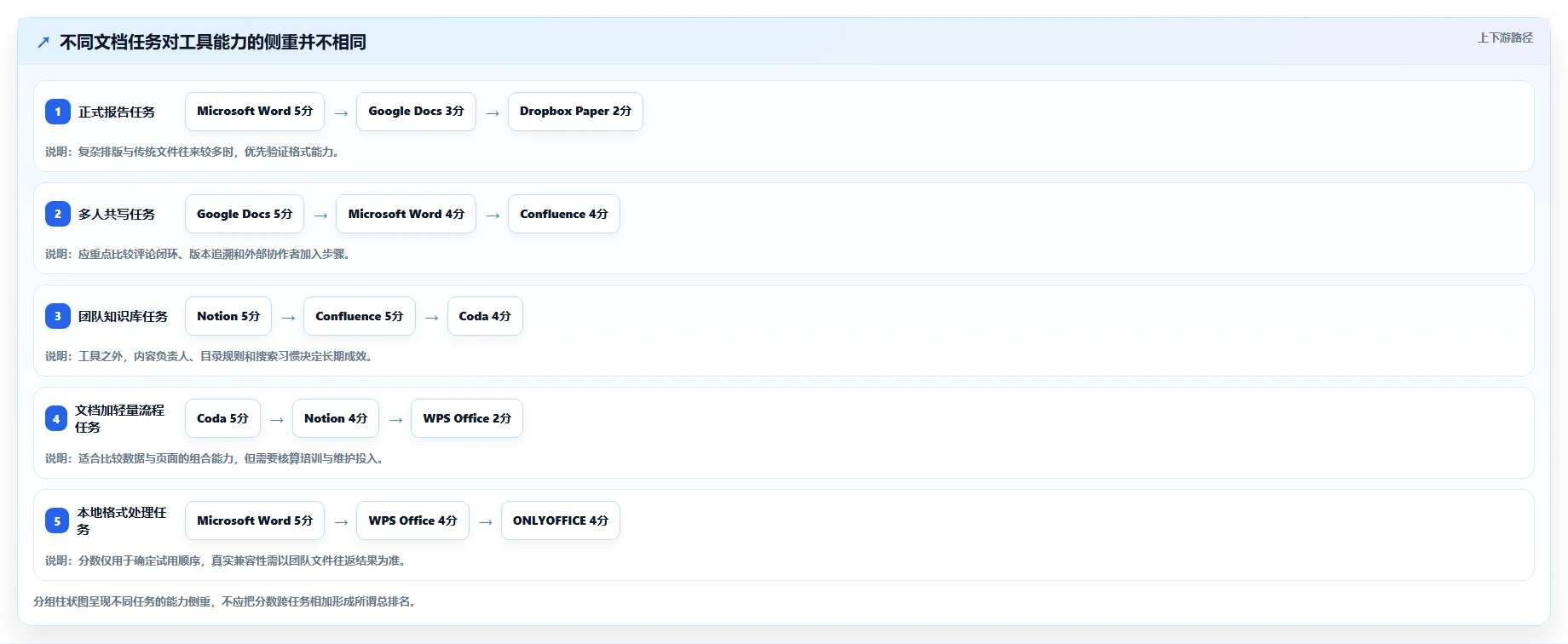Select step badge 2 for 多人共写任务

coord(58,214)
